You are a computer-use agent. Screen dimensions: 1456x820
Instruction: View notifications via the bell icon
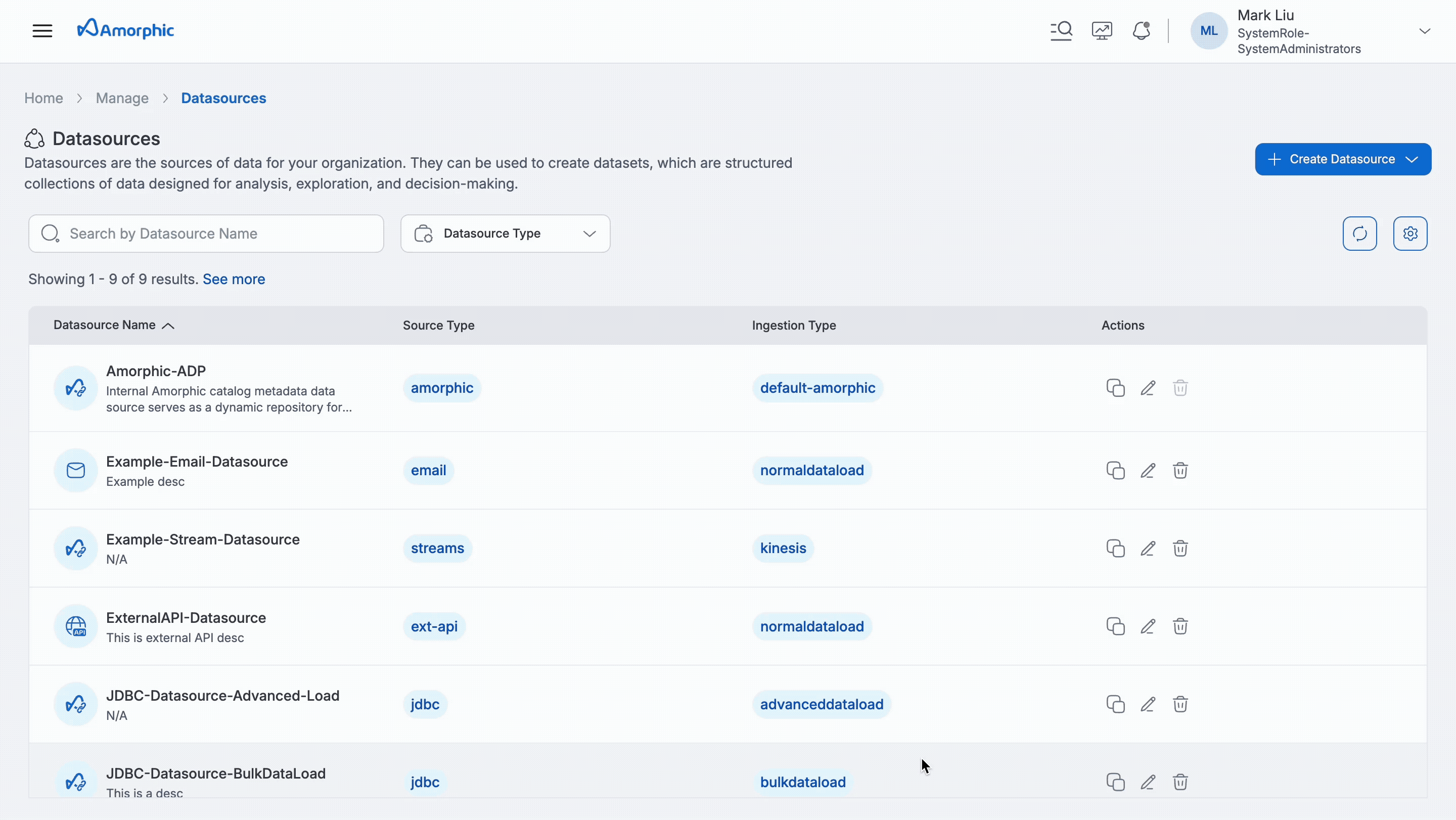1141,30
